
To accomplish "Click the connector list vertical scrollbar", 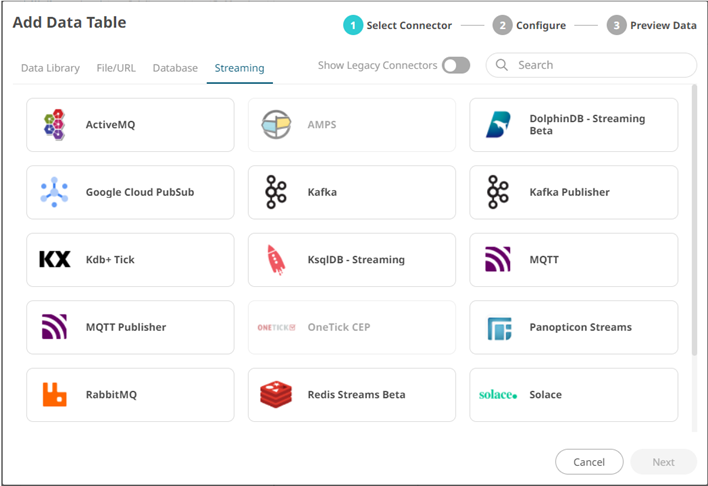I will click(x=694, y=220).
